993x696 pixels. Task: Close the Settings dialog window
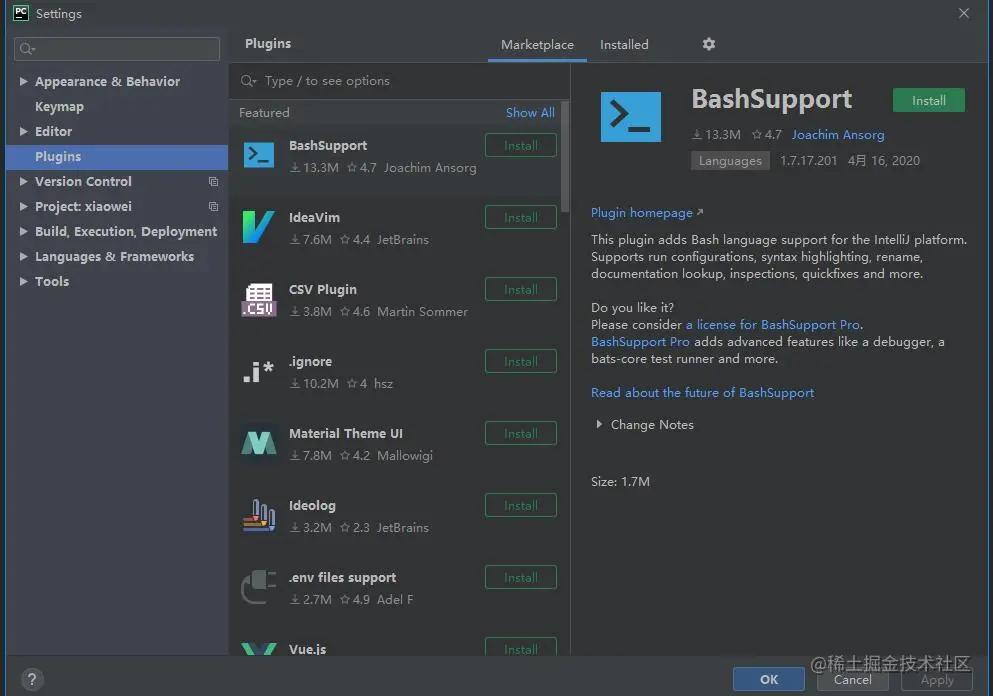click(x=964, y=13)
